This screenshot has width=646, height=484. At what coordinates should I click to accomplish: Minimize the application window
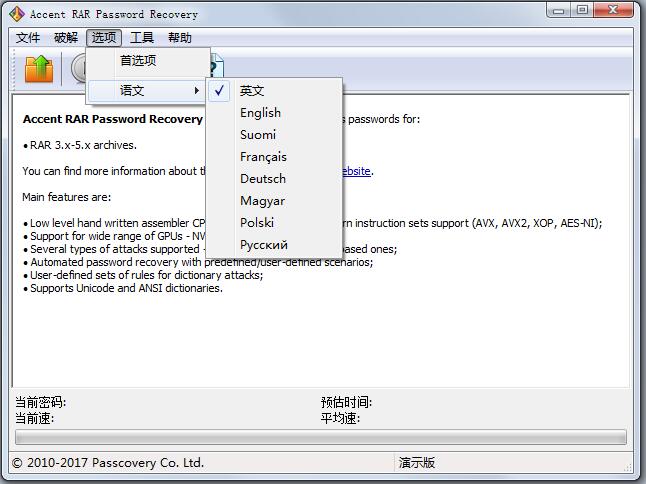tap(559, 10)
